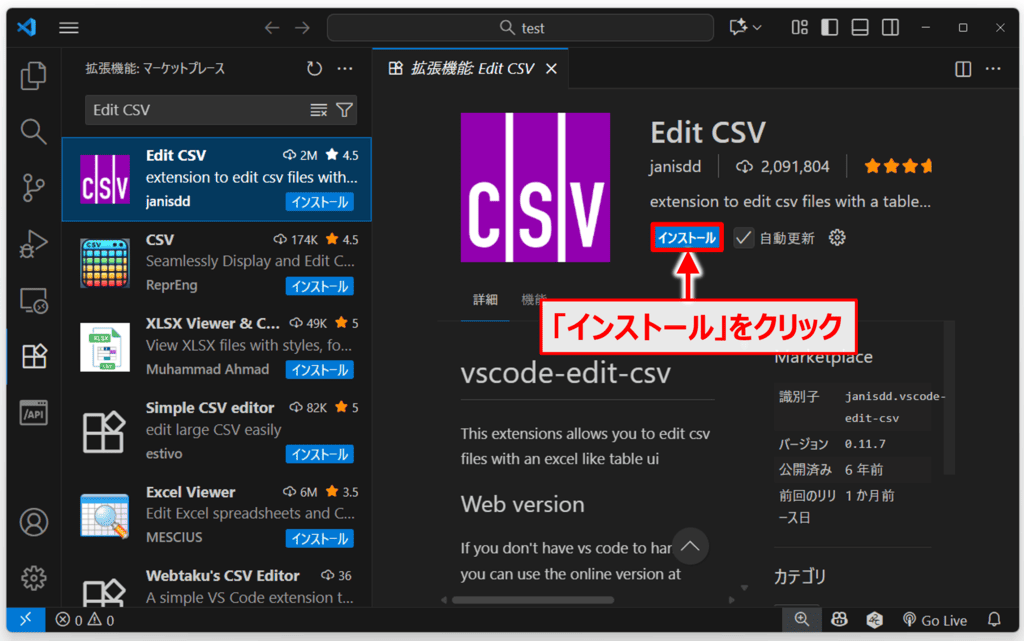This screenshot has width=1024, height=641.
Task: Expand the Manage gear menu in activity bar
Action: tap(34, 577)
